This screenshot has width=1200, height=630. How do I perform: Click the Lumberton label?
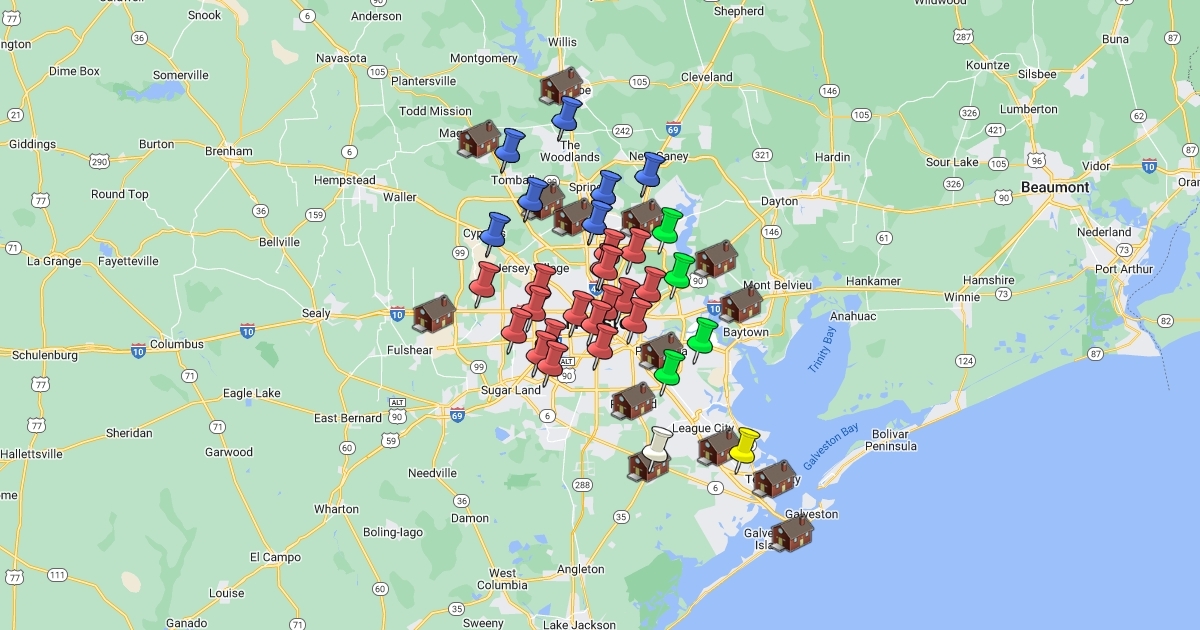tap(1028, 109)
